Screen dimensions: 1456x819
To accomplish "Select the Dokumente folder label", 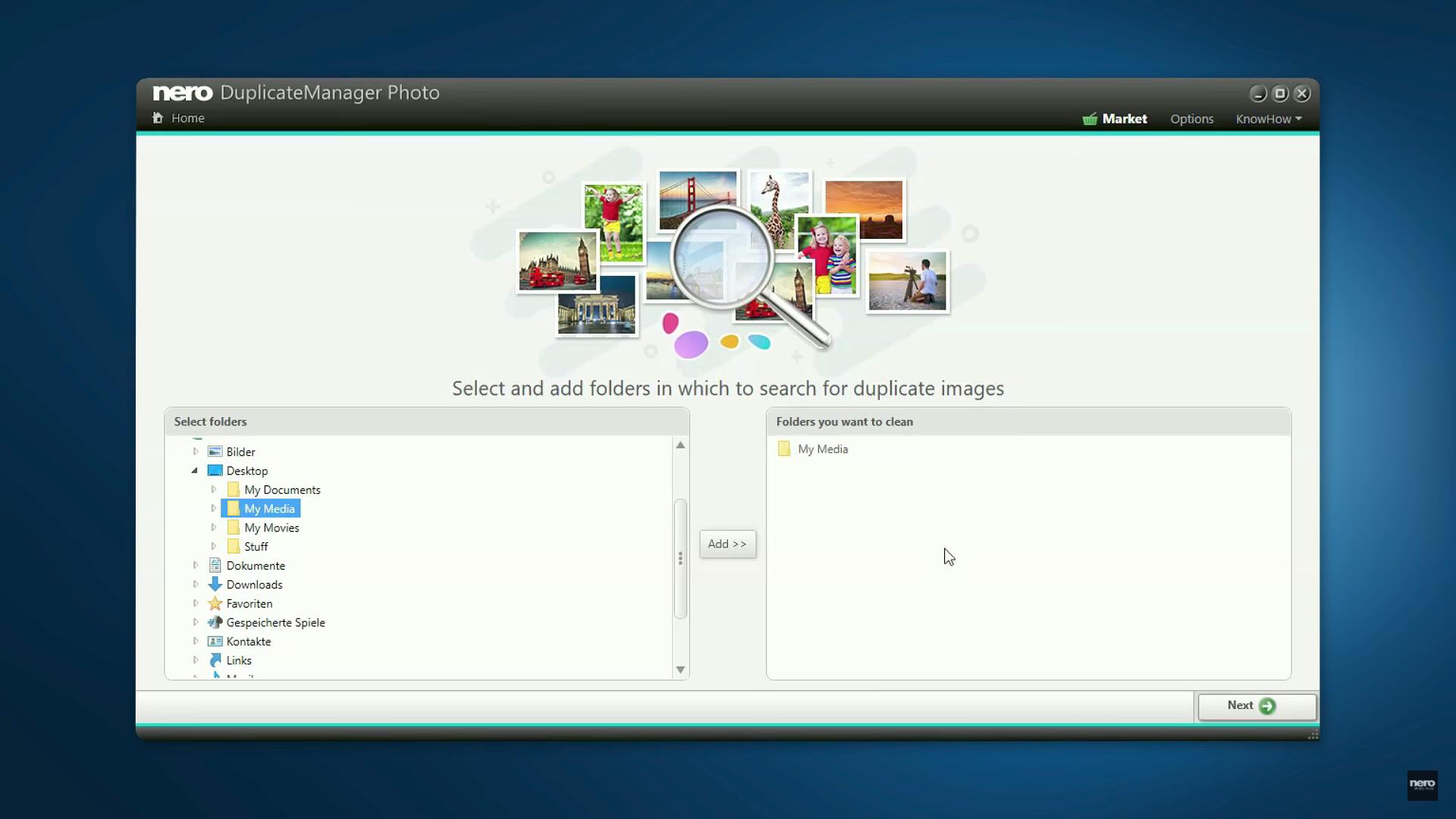I will coord(256,566).
